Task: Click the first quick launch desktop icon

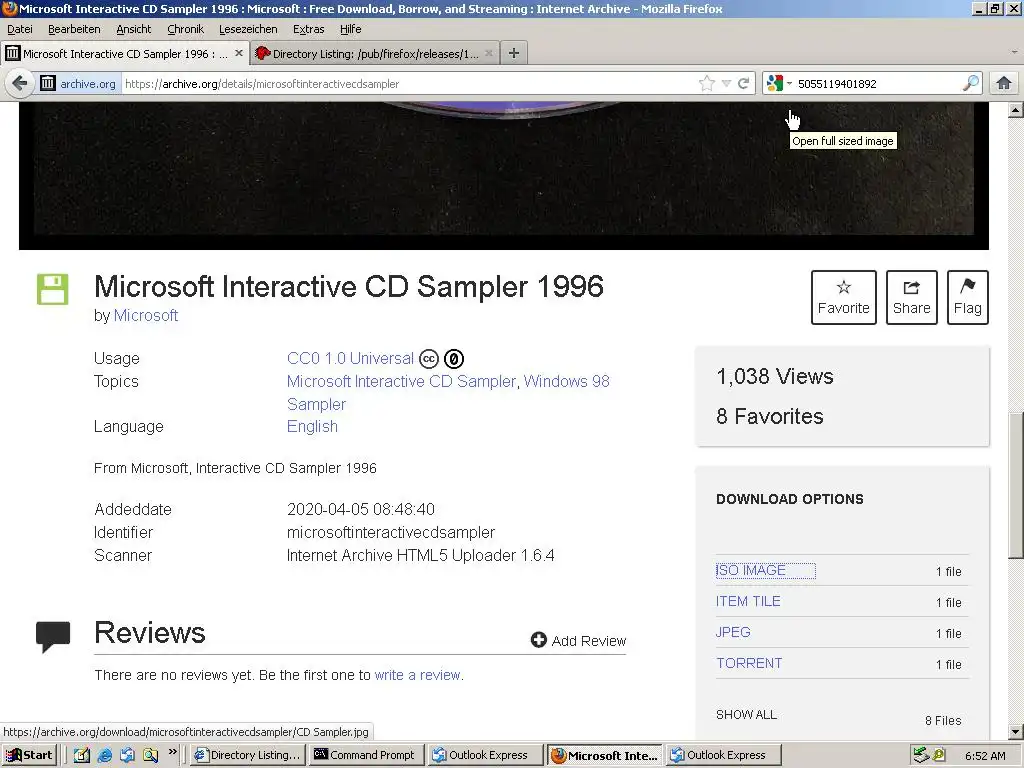Action: click(82, 755)
